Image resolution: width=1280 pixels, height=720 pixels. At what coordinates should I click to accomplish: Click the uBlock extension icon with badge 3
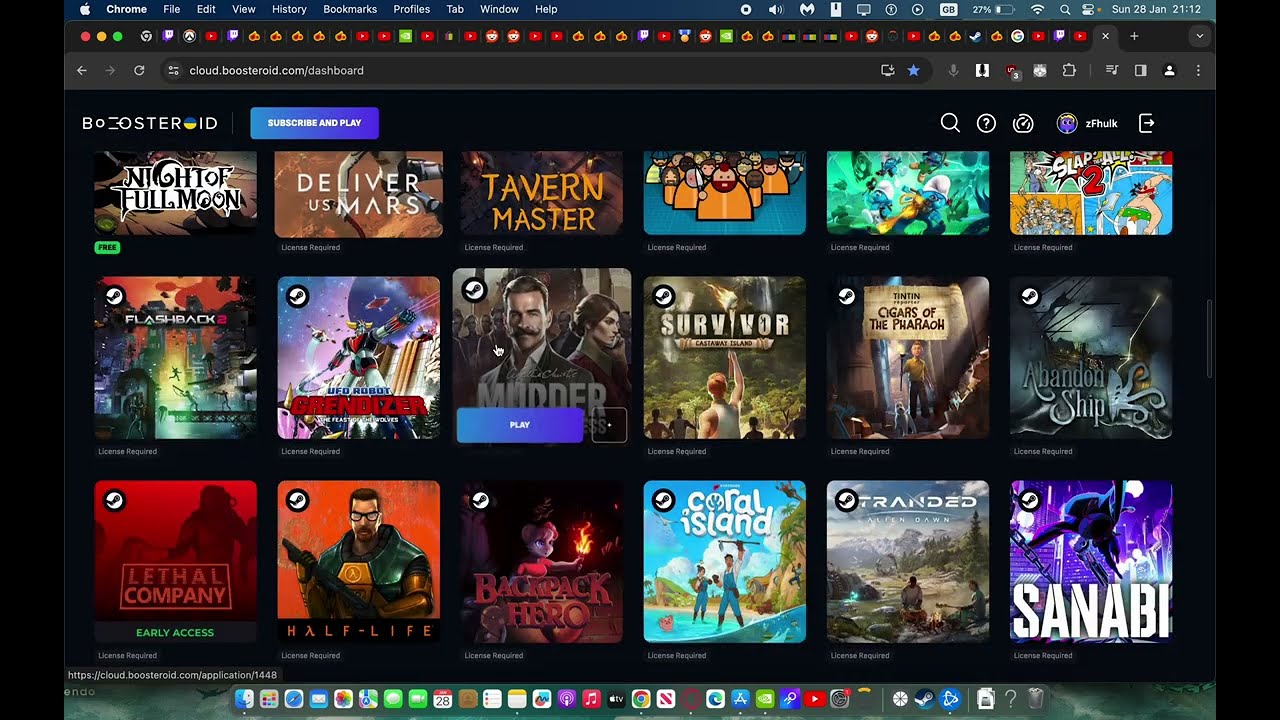(1012, 71)
